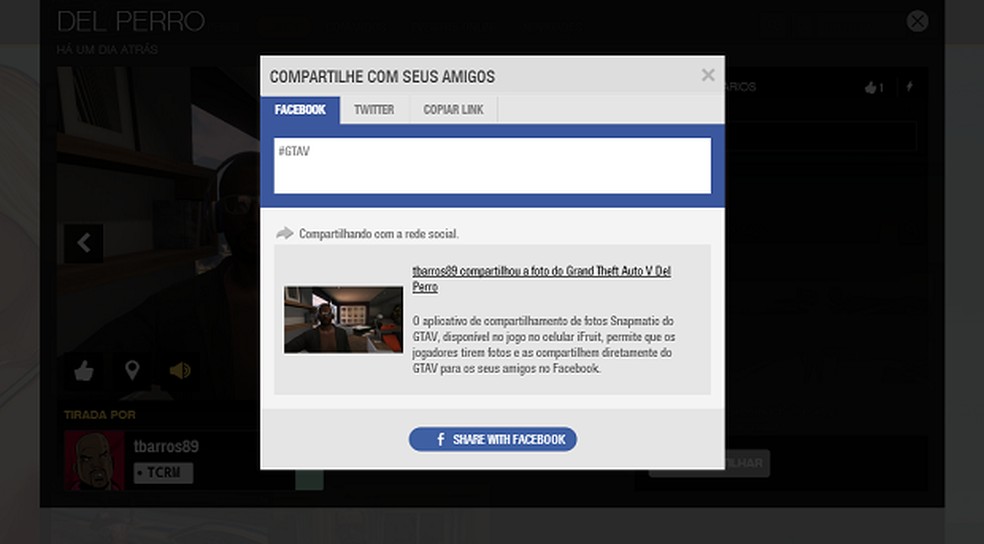This screenshot has width=984, height=544.
Task: Open the Twitter share tab
Action: coord(374,110)
